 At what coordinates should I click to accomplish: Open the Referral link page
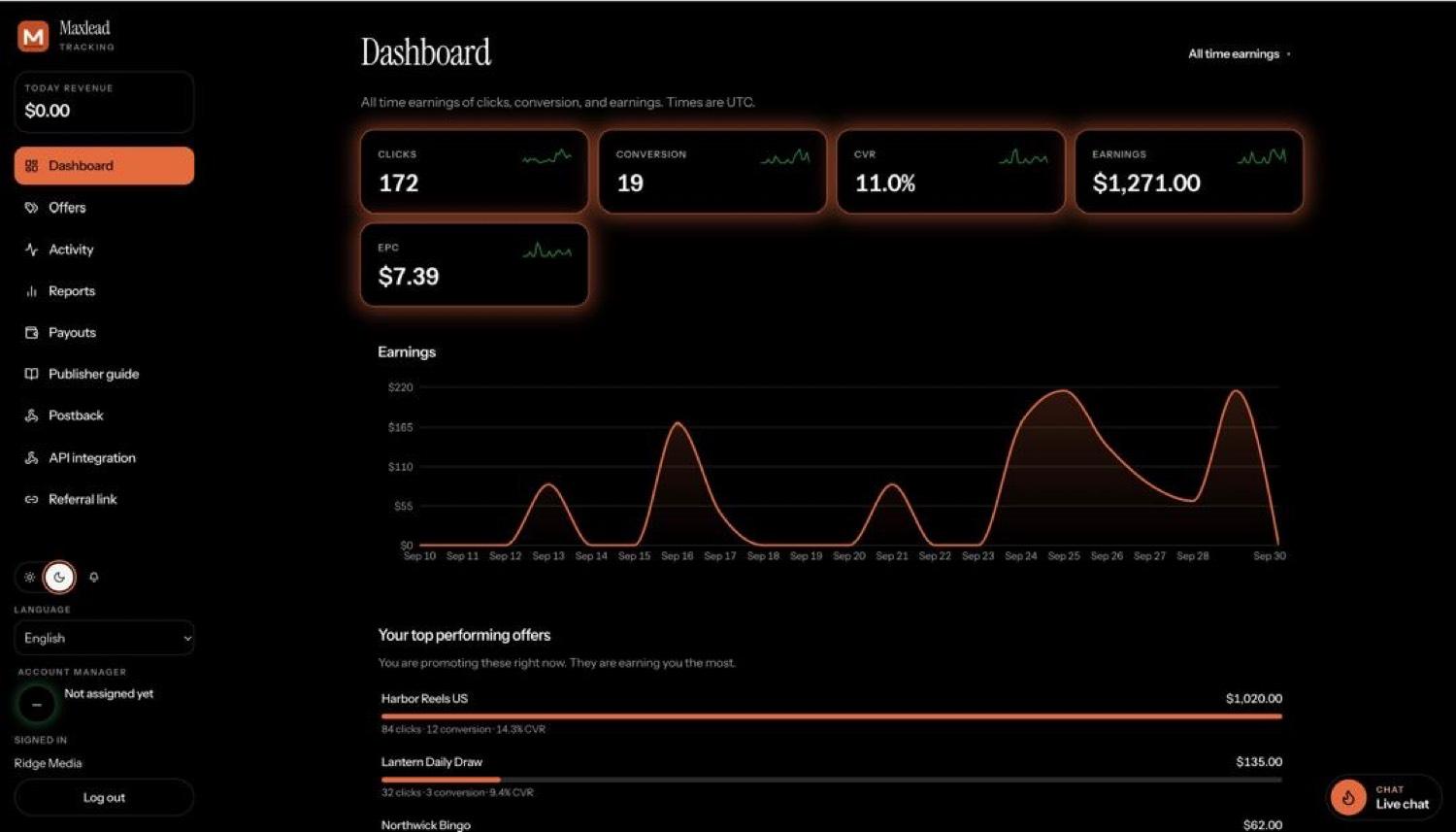pyautogui.click(x=104, y=499)
